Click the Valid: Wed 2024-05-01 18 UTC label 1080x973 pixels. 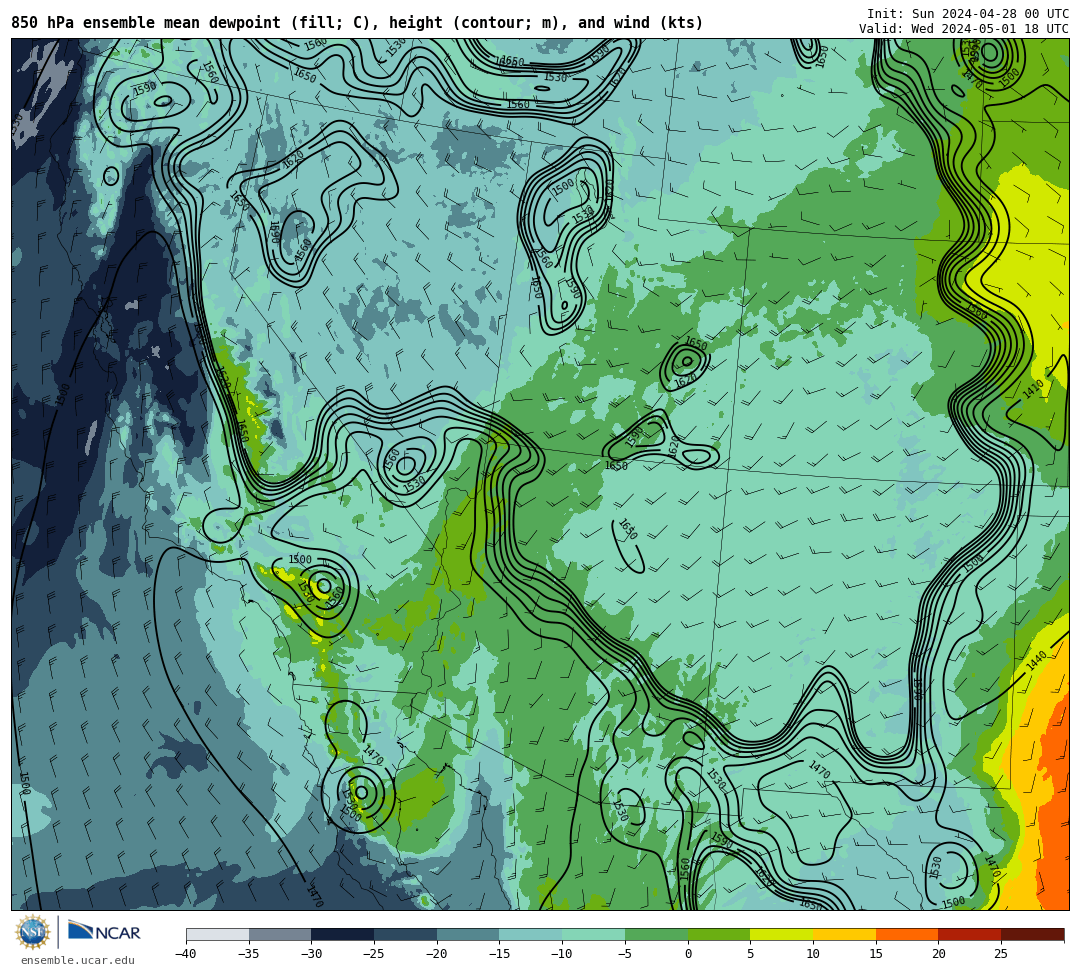(964, 28)
